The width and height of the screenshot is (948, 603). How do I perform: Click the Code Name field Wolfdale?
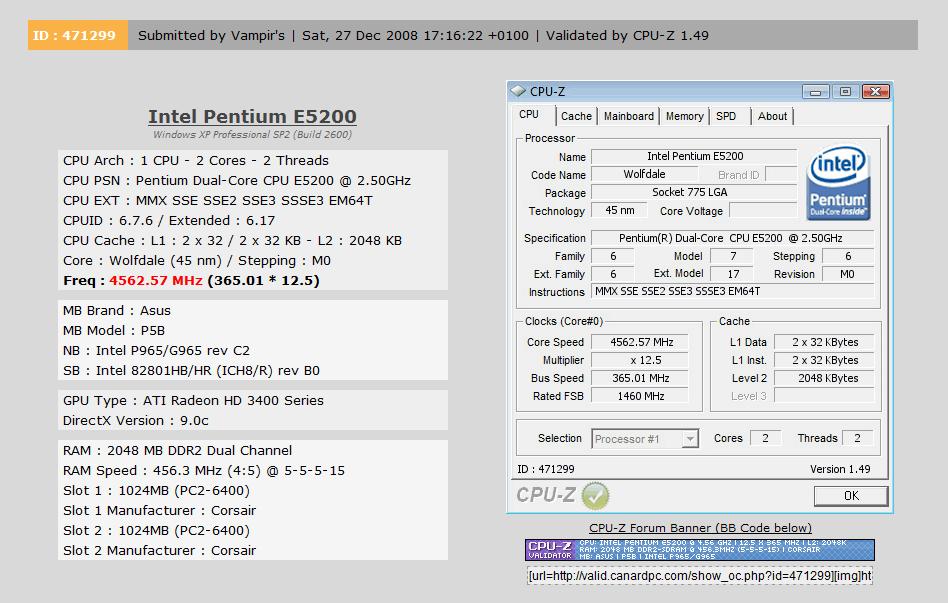[x=644, y=174]
